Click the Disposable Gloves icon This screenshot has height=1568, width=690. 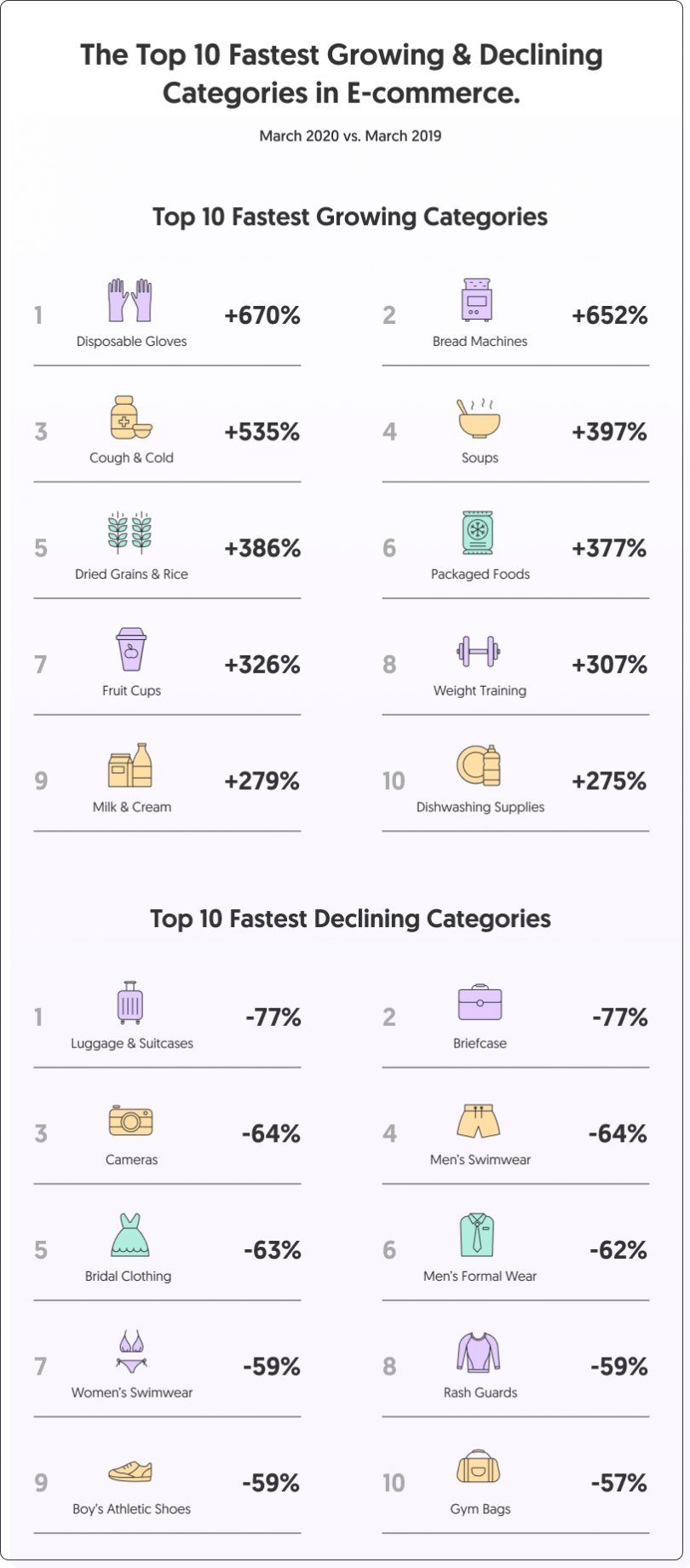[129, 300]
